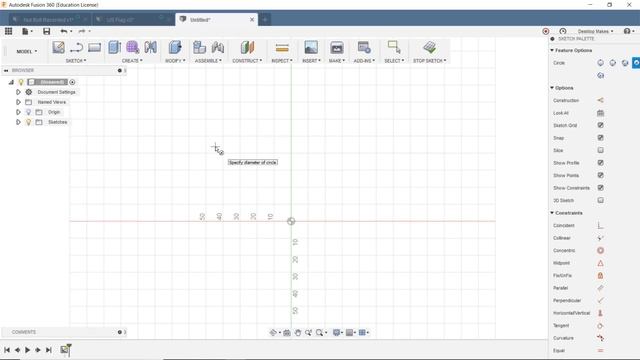Collapse Options section in palette
This screenshot has width=640, height=360.
[x=552, y=88]
